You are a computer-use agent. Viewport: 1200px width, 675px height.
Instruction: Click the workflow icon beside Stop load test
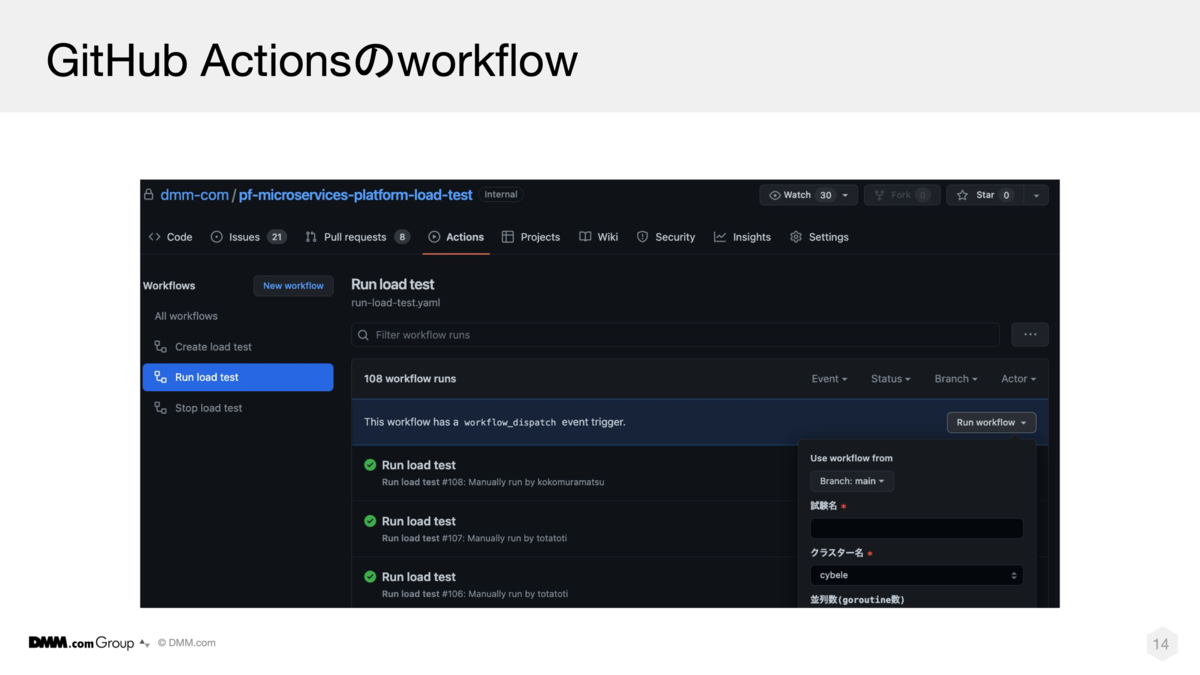160,408
